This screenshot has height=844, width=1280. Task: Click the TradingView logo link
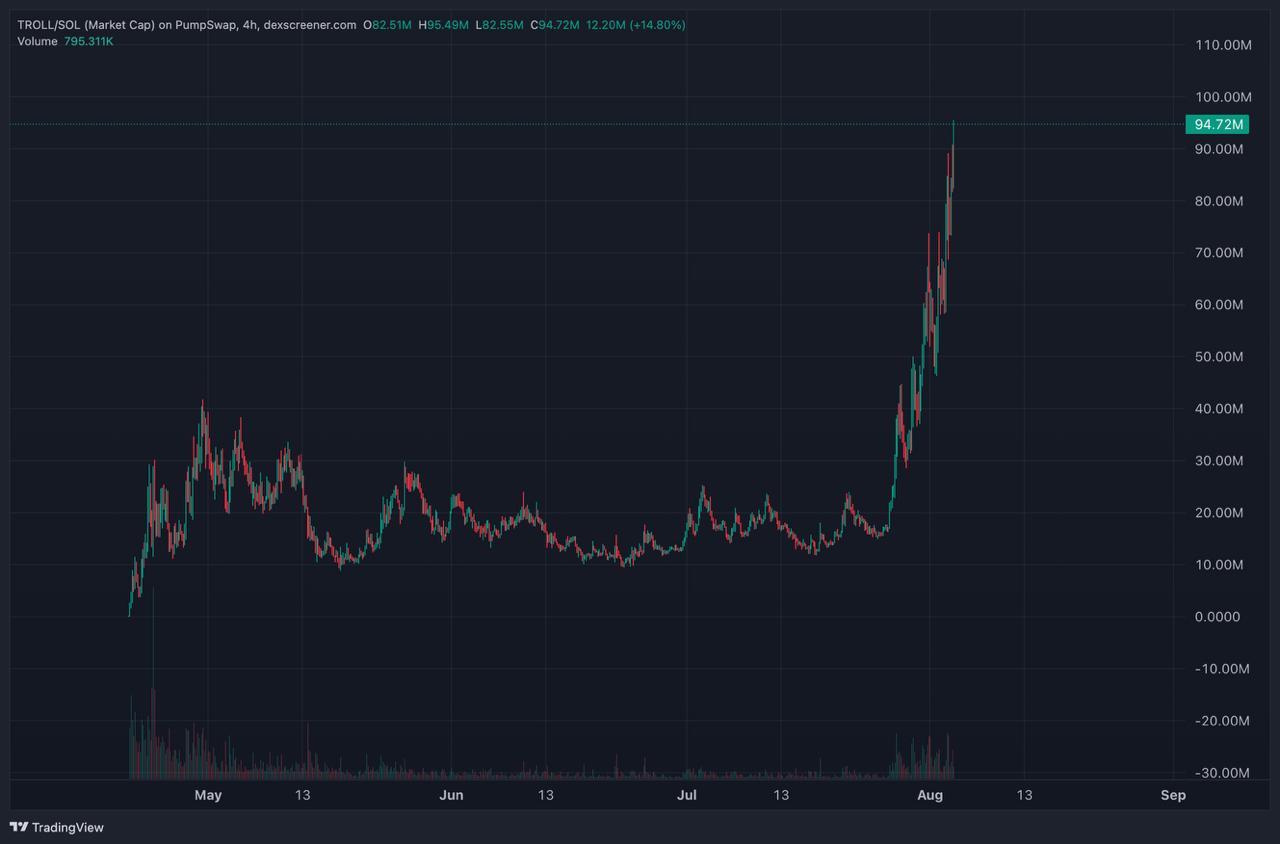[57, 827]
